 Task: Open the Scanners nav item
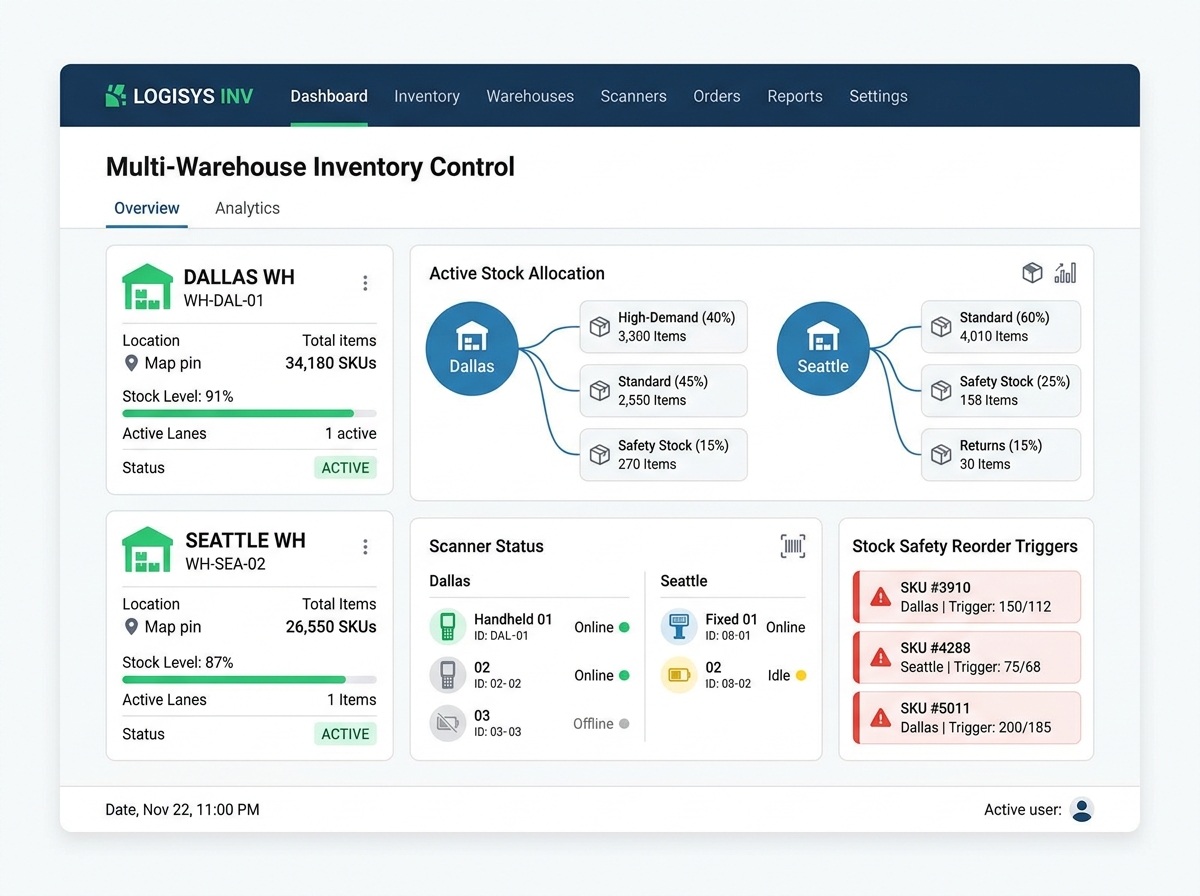633,96
